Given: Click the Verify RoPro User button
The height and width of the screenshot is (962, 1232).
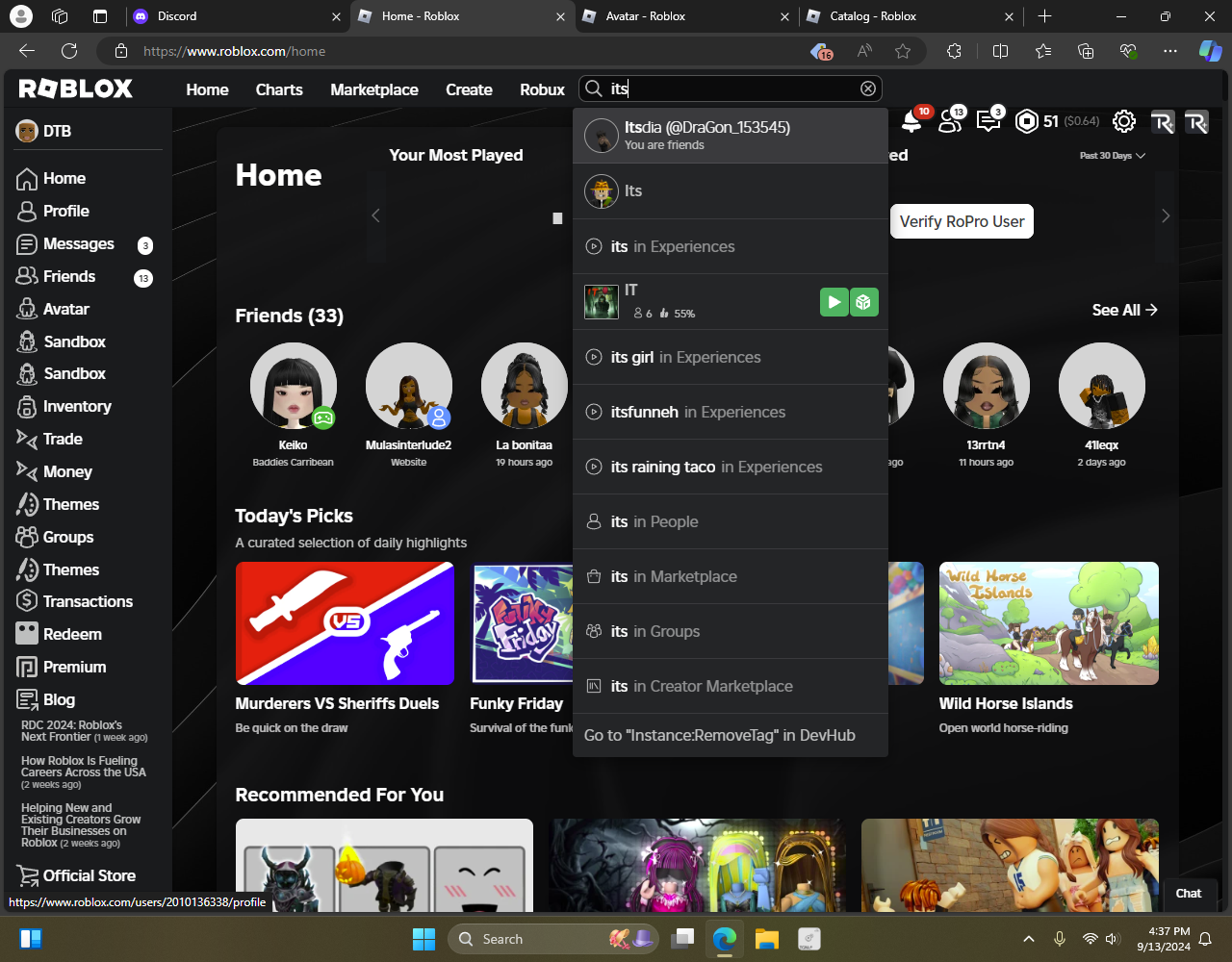Looking at the screenshot, I should point(962,221).
